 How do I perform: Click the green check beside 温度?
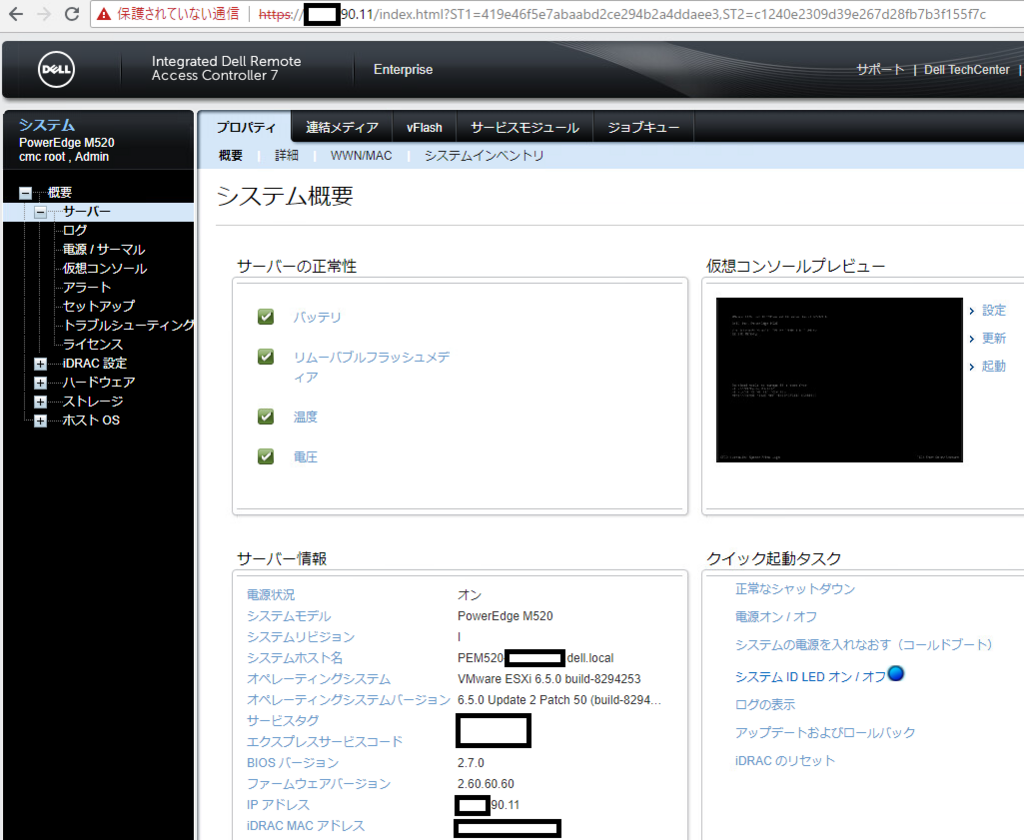[266, 416]
